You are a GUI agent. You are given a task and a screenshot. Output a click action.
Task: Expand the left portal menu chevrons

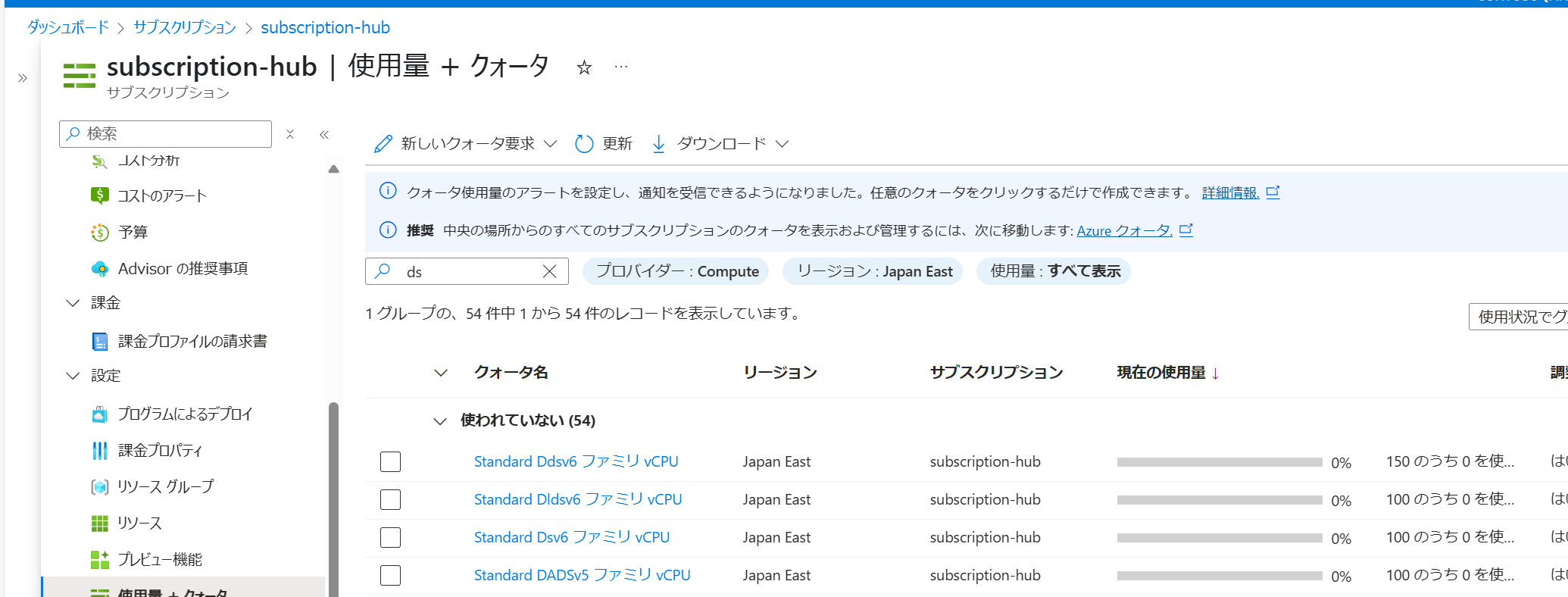coord(23,78)
